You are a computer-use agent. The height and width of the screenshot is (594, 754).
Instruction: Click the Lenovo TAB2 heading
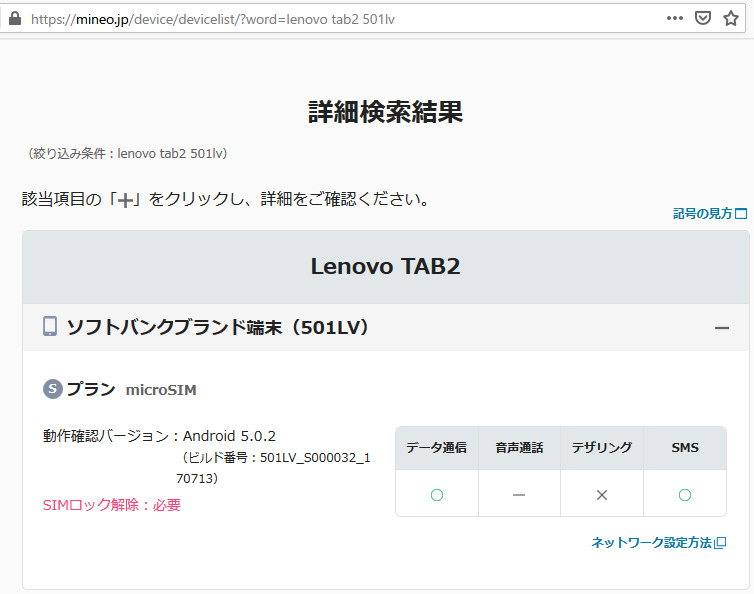tap(385, 266)
